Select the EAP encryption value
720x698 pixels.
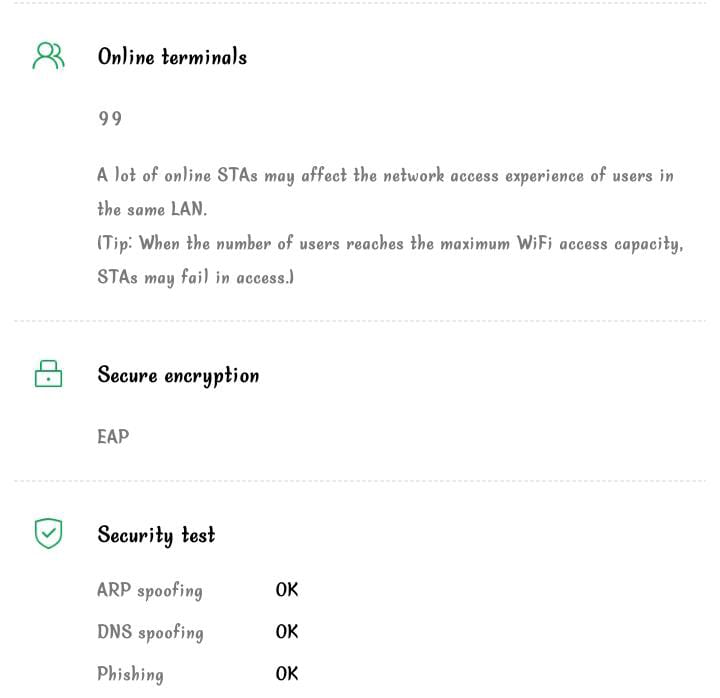[x=113, y=436]
